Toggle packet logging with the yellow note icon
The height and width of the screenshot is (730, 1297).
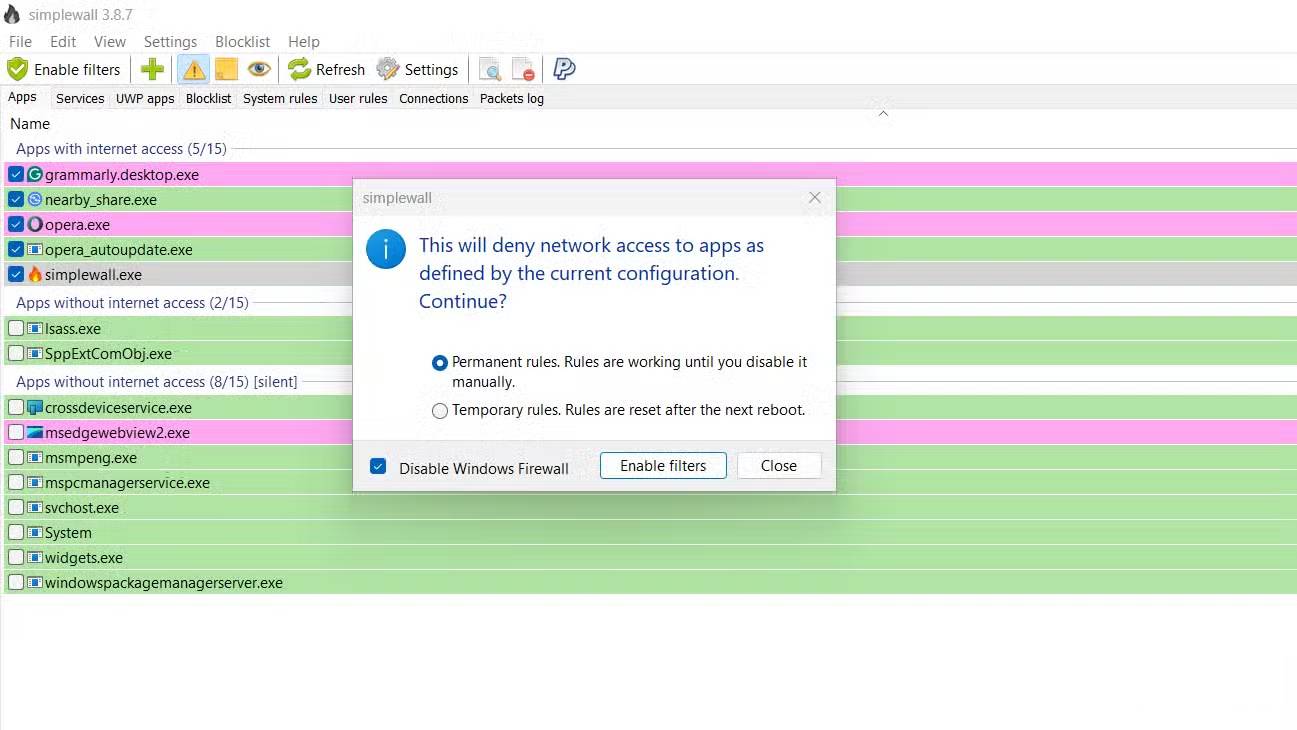(x=226, y=69)
